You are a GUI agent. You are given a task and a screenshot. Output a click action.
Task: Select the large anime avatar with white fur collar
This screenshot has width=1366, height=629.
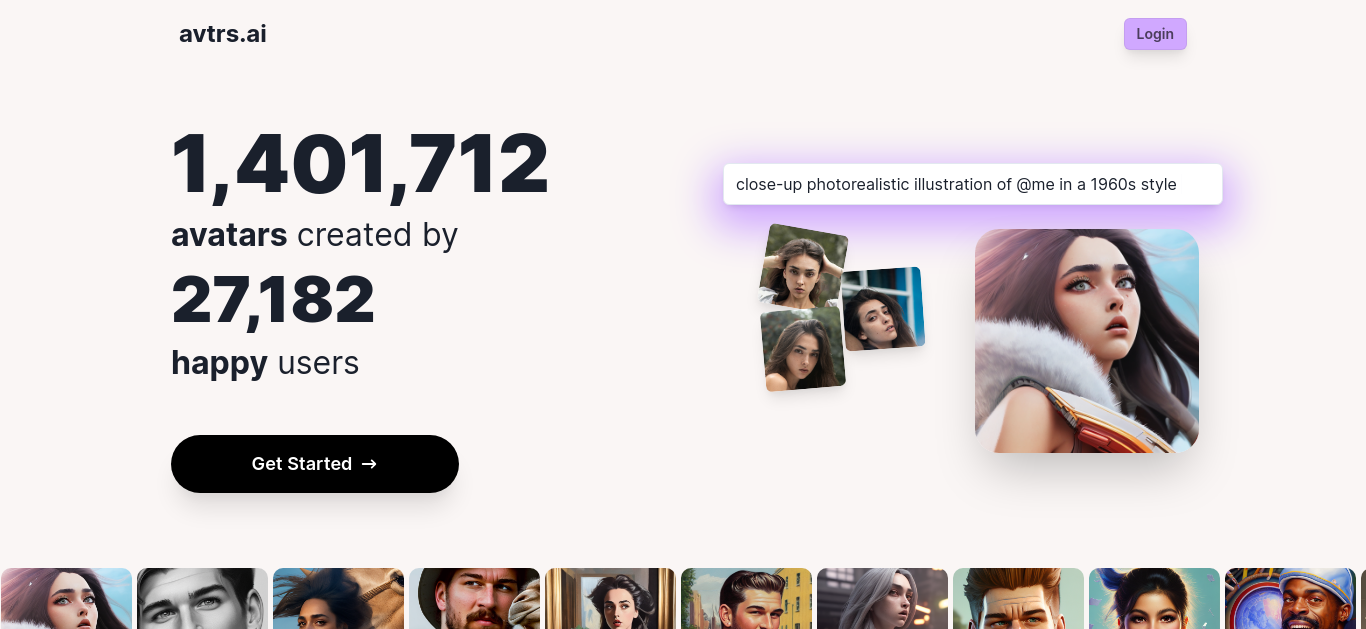click(x=1087, y=341)
